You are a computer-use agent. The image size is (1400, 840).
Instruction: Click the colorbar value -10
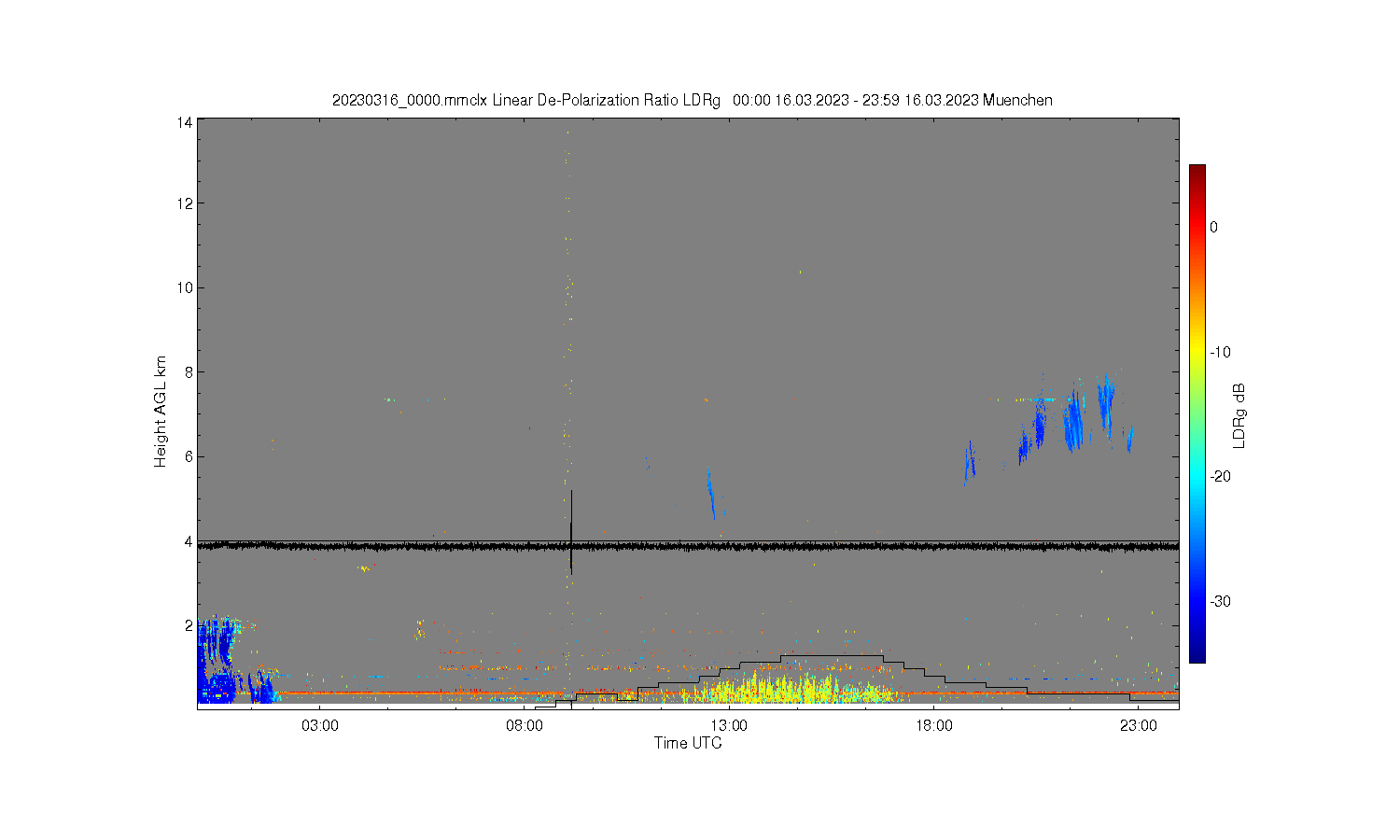tap(1220, 352)
